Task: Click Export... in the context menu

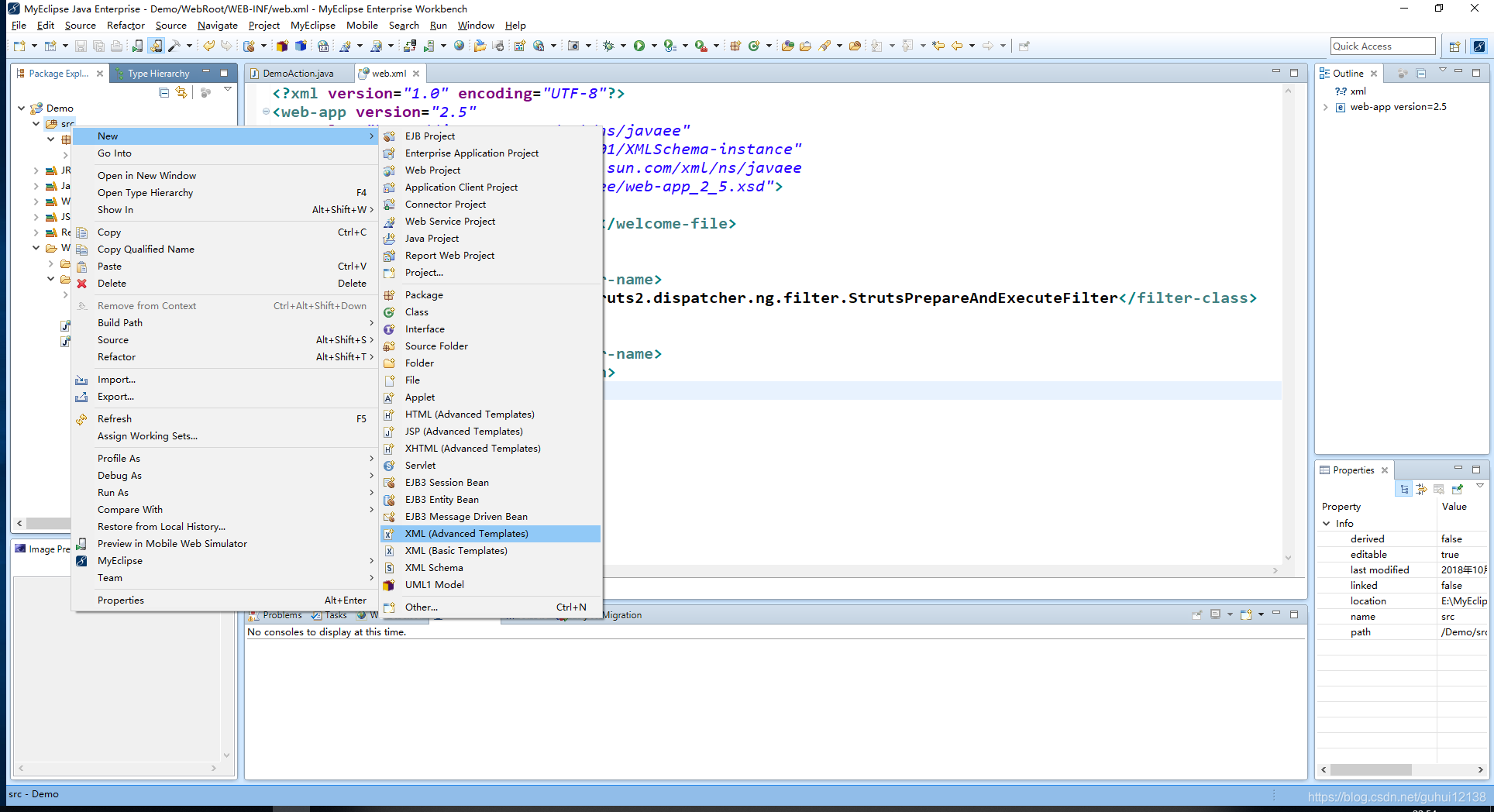Action: point(225,397)
